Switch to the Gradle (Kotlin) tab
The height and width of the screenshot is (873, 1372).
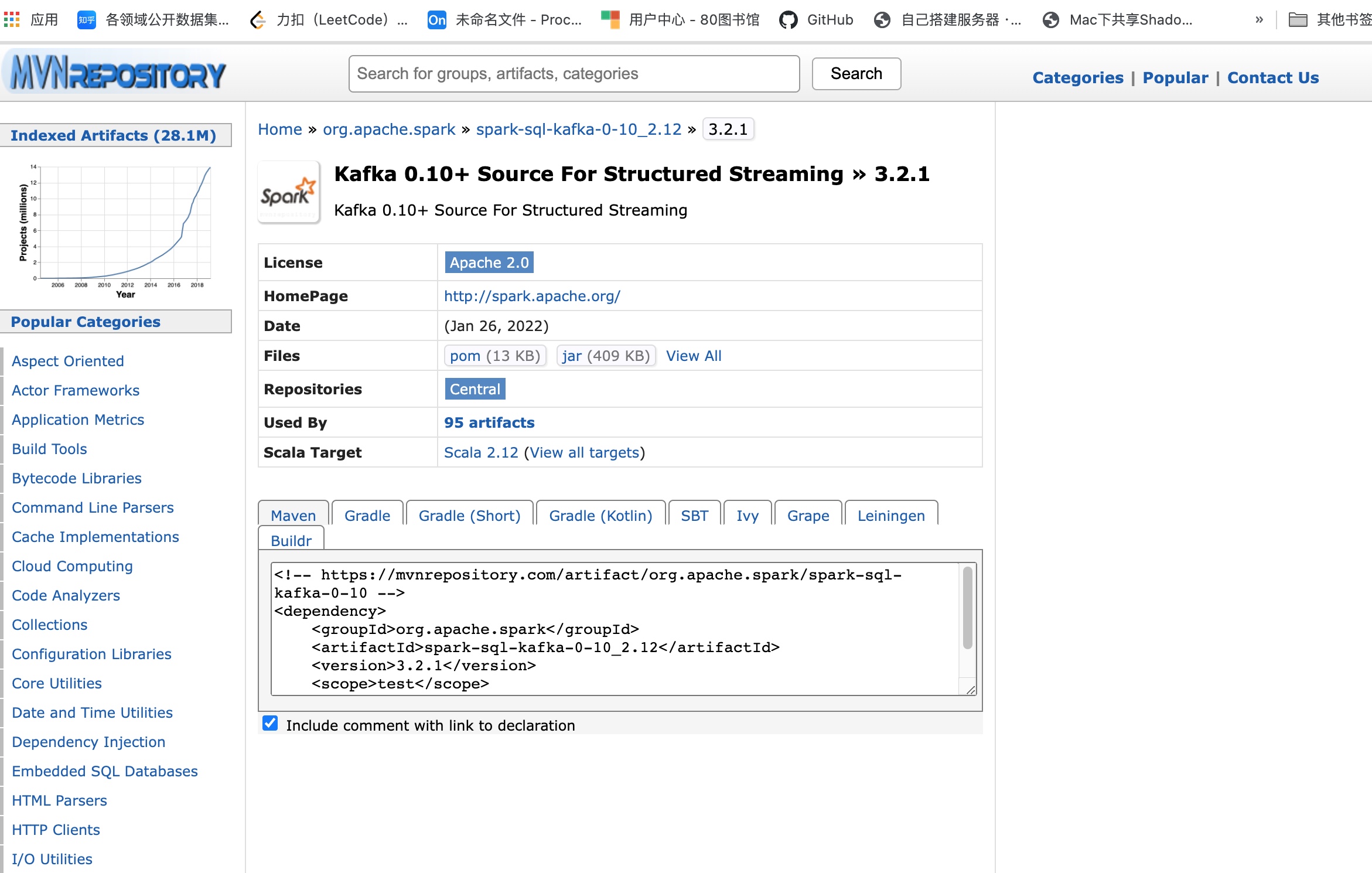(600, 514)
